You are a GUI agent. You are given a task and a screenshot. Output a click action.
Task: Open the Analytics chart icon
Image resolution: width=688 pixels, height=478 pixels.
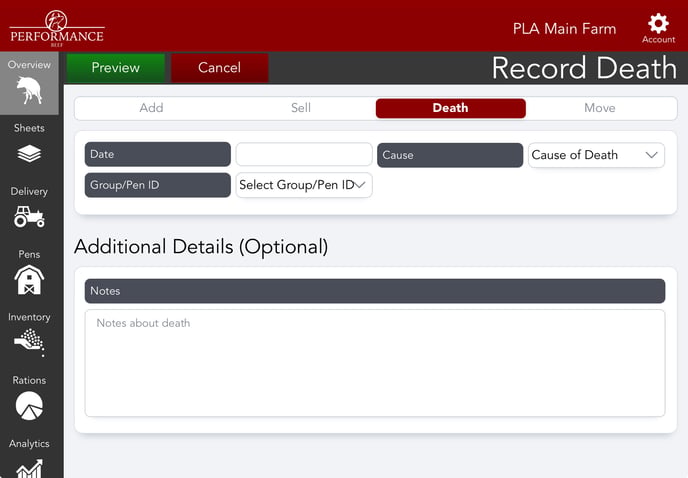pyautogui.click(x=30, y=467)
